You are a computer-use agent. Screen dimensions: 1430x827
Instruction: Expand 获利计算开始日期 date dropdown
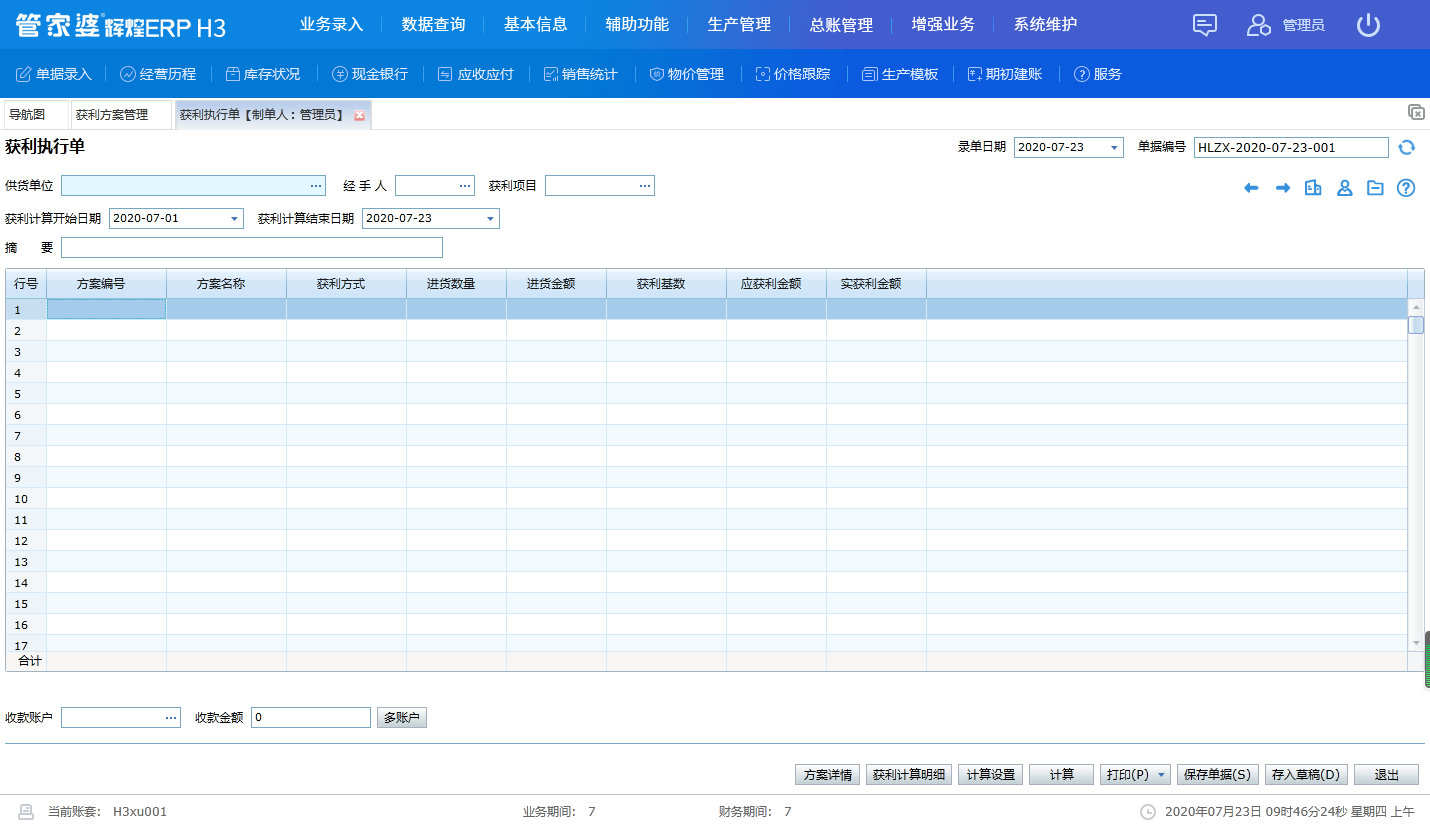(x=235, y=218)
